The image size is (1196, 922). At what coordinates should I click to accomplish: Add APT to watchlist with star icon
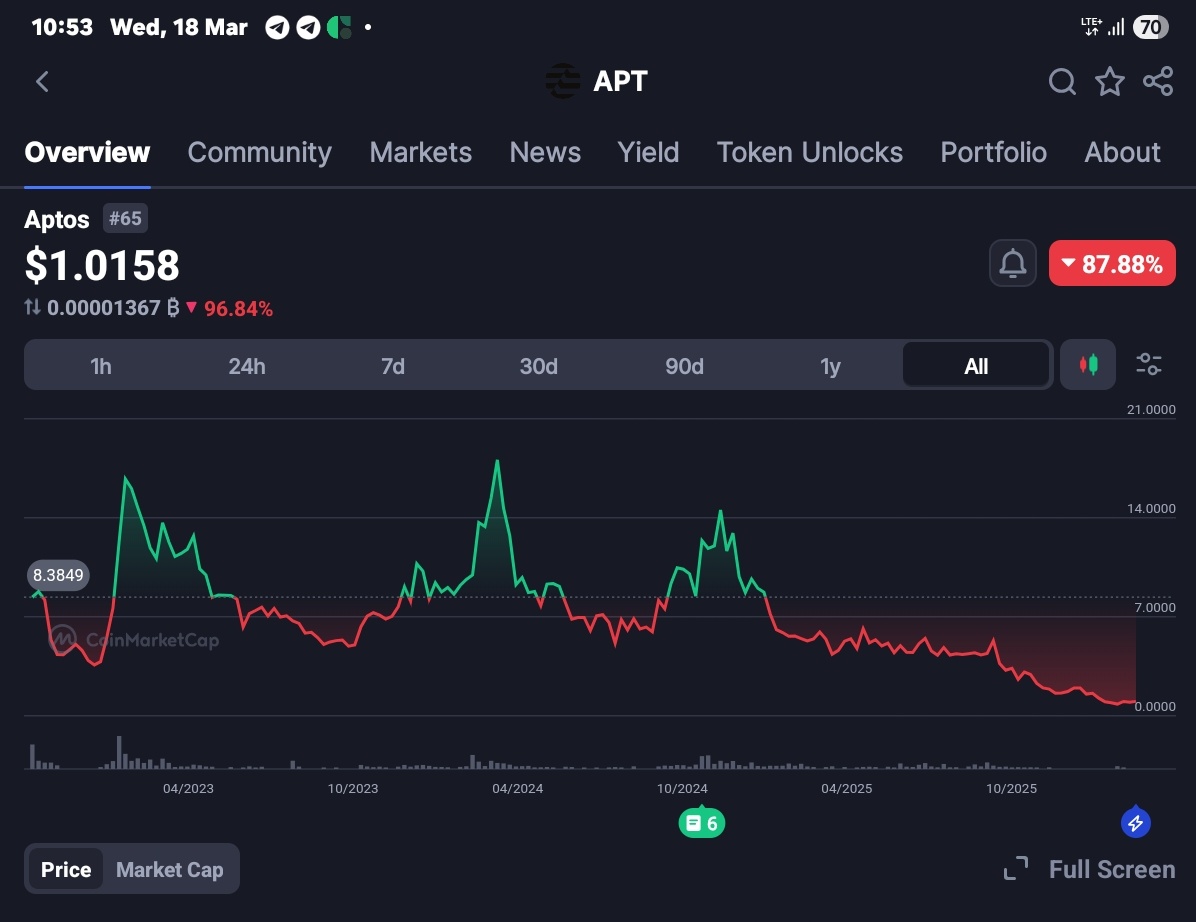pos(1110,82)
